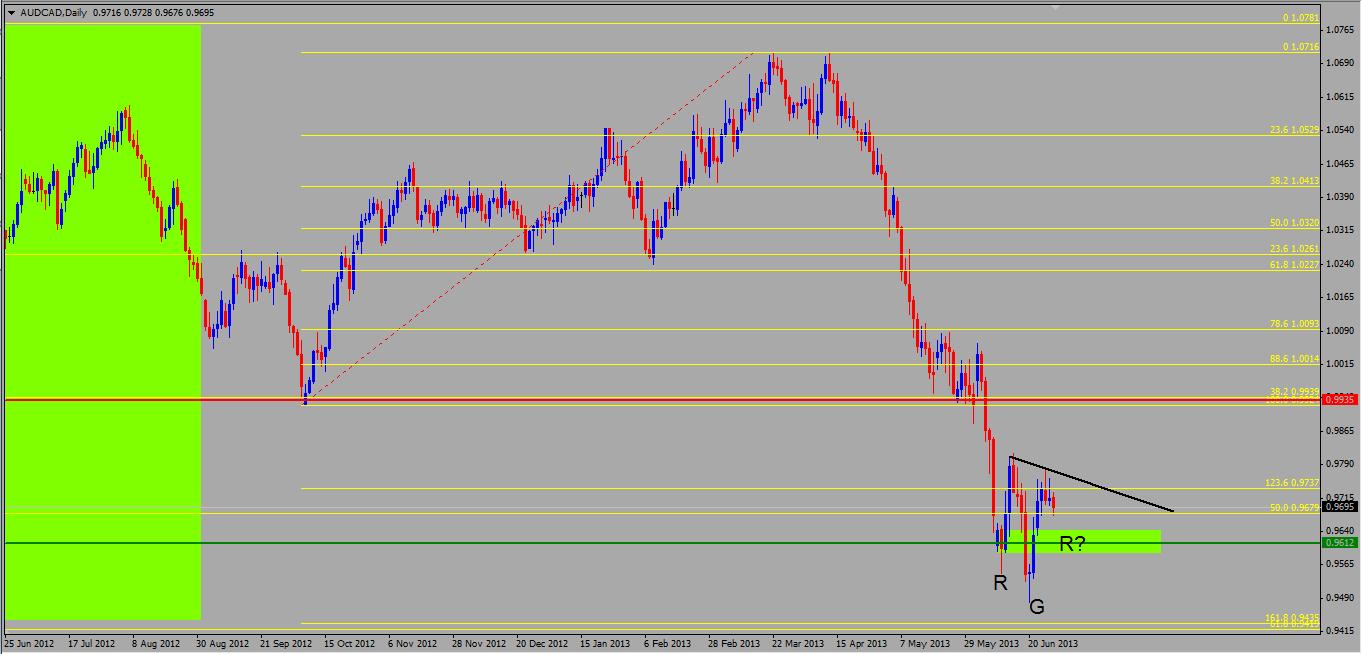Click the 88.6 1.0014 Fibonacci level label
This screenshot has height=654, width=1362.
(1293, 358)
